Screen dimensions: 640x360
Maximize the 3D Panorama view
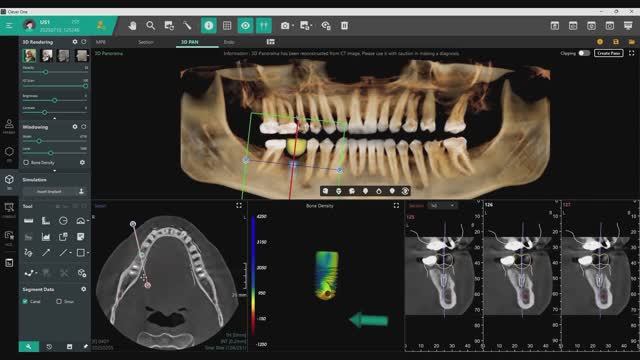632,53
